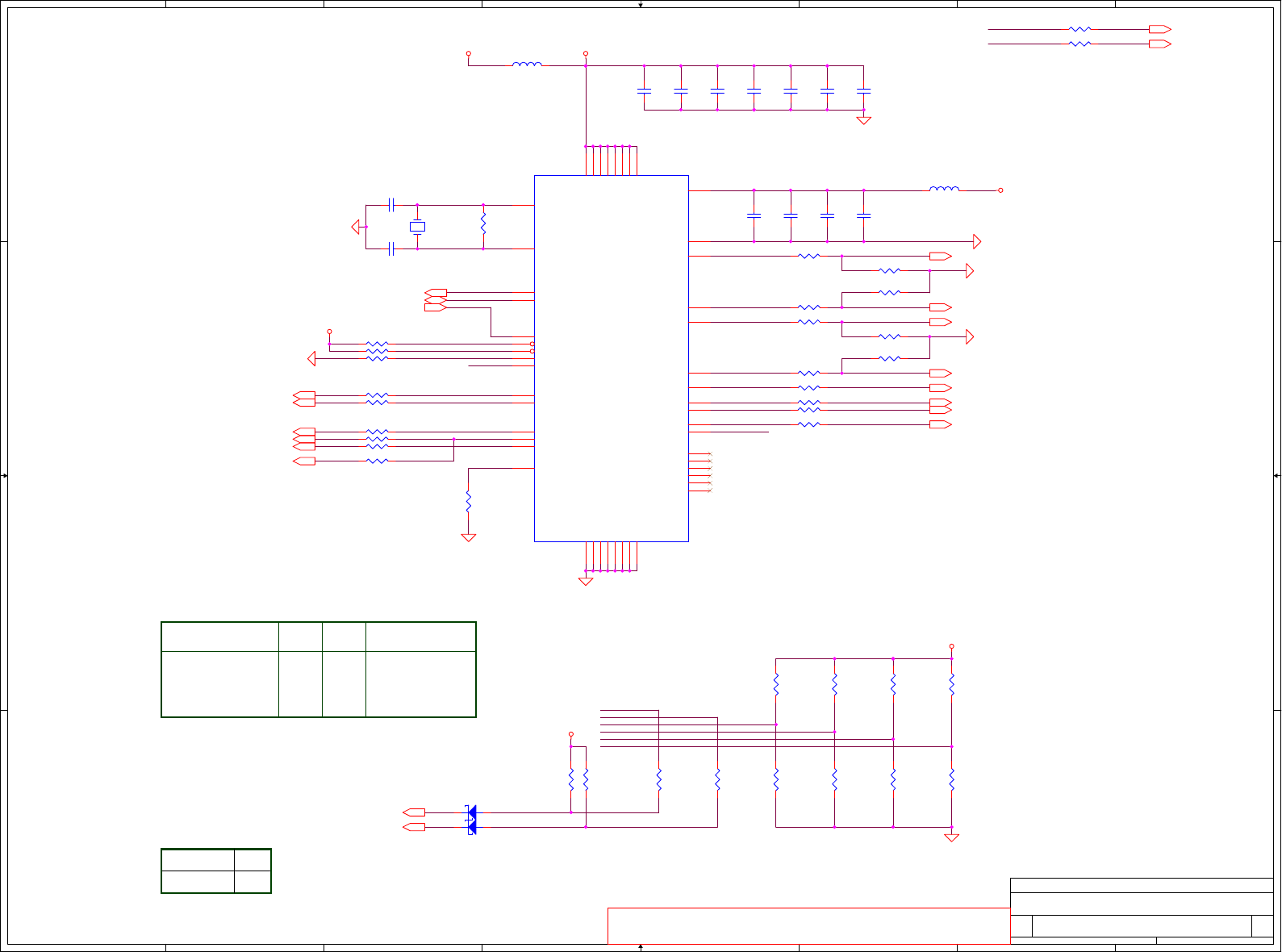
Task: Select the upper off-page connector at top right
Action: point(1160,29)
